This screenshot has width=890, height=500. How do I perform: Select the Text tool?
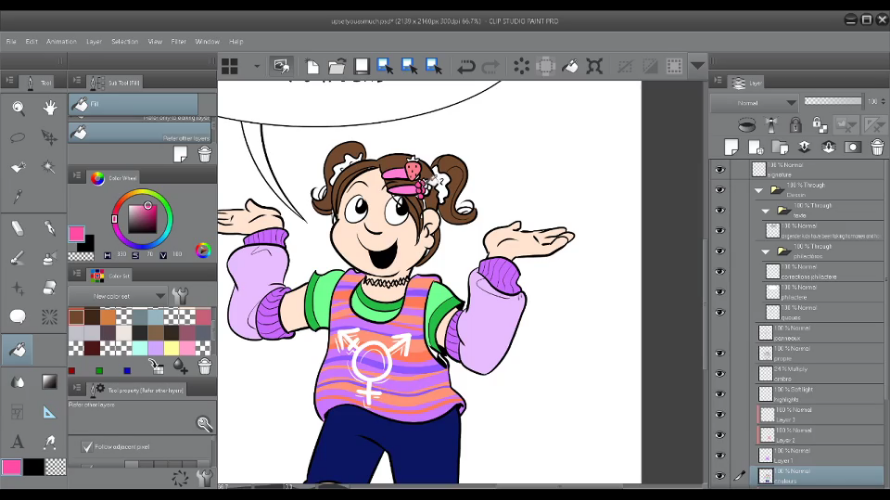pyautogui.click(x=18, y=441)
